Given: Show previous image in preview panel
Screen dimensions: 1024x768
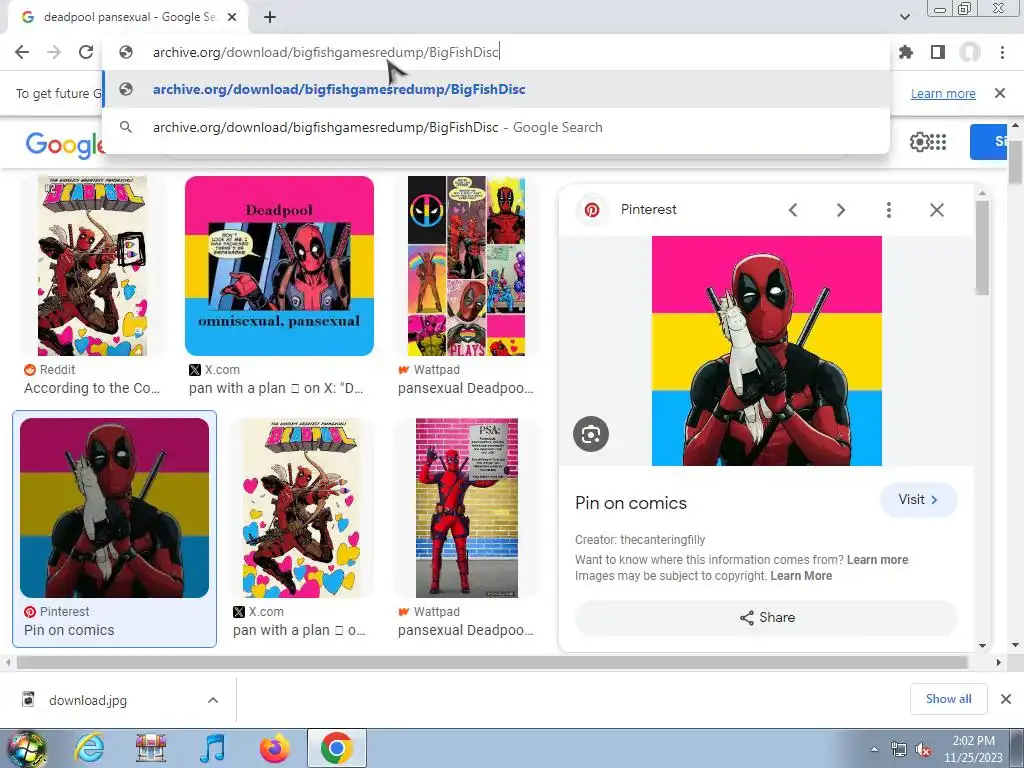Looking at the screenshot, I should click(x=793, y=210).
